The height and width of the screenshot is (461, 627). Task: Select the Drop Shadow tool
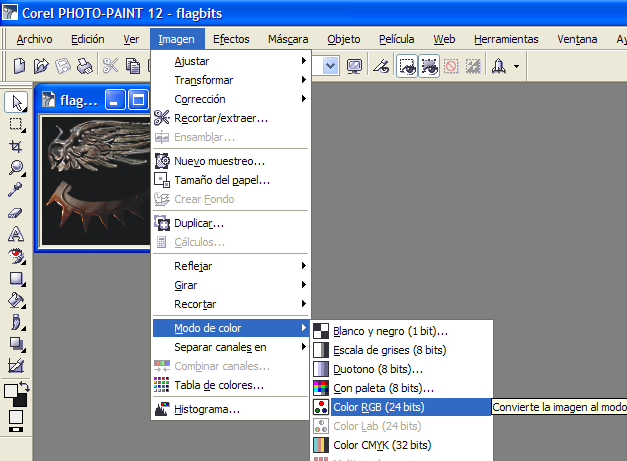16,344
